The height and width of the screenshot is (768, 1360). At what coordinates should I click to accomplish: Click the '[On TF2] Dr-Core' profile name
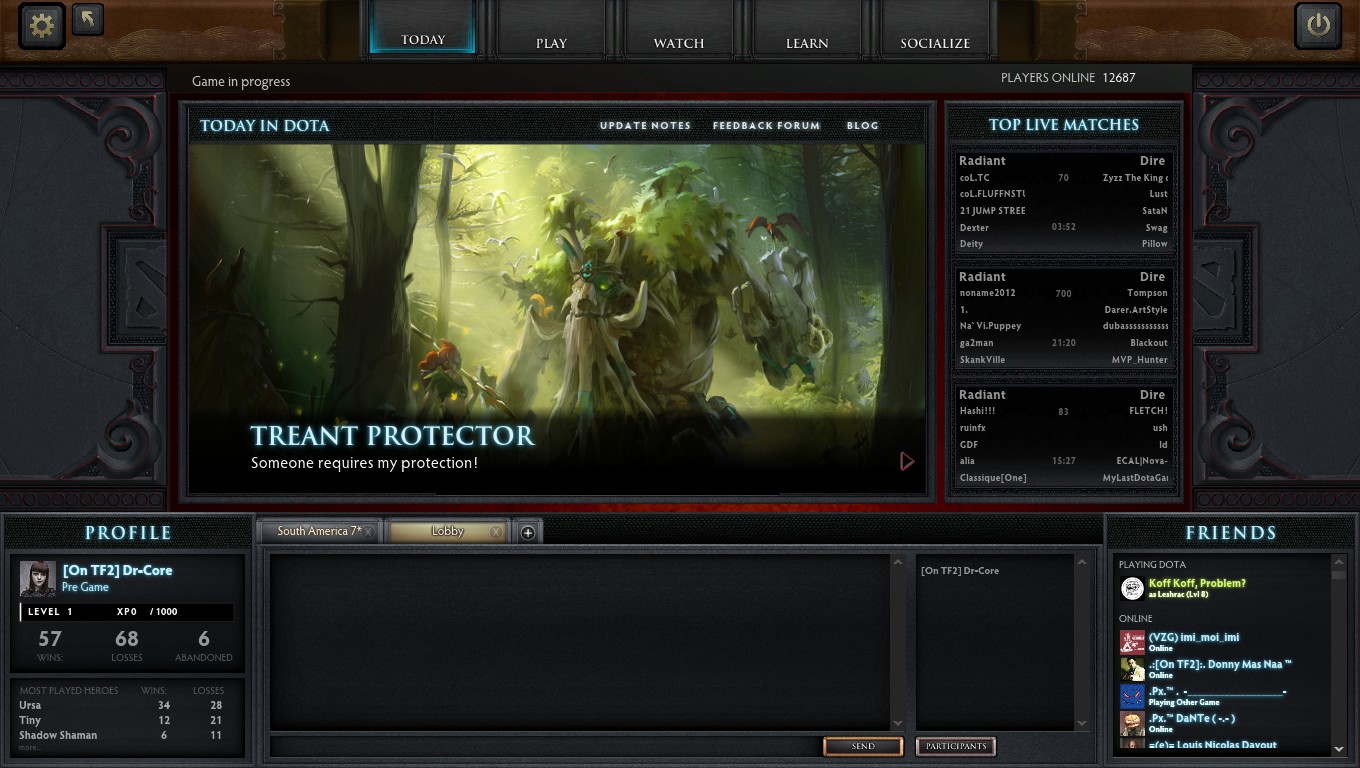pos(117,570)
